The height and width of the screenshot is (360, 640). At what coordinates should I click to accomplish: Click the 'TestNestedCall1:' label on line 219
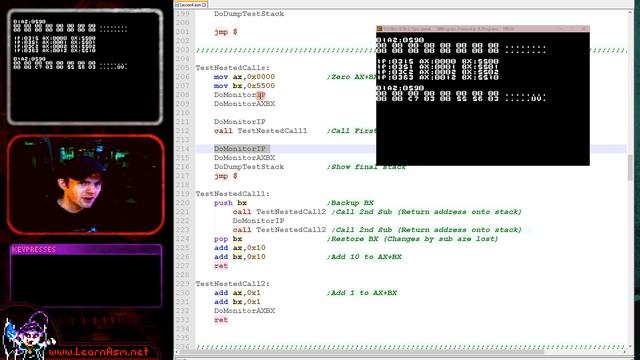pos(233,194)
